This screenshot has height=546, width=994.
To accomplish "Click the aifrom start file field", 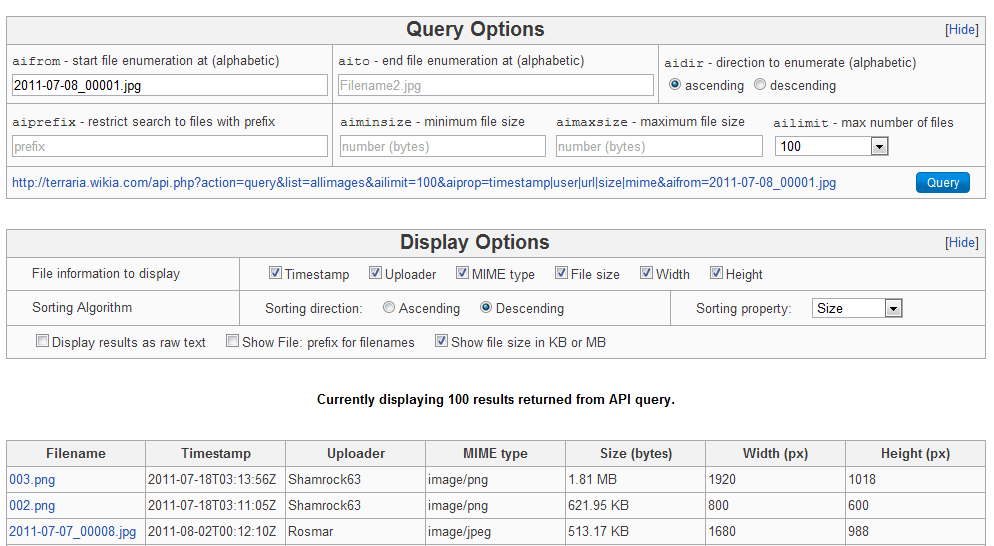I will pos(170,85).
